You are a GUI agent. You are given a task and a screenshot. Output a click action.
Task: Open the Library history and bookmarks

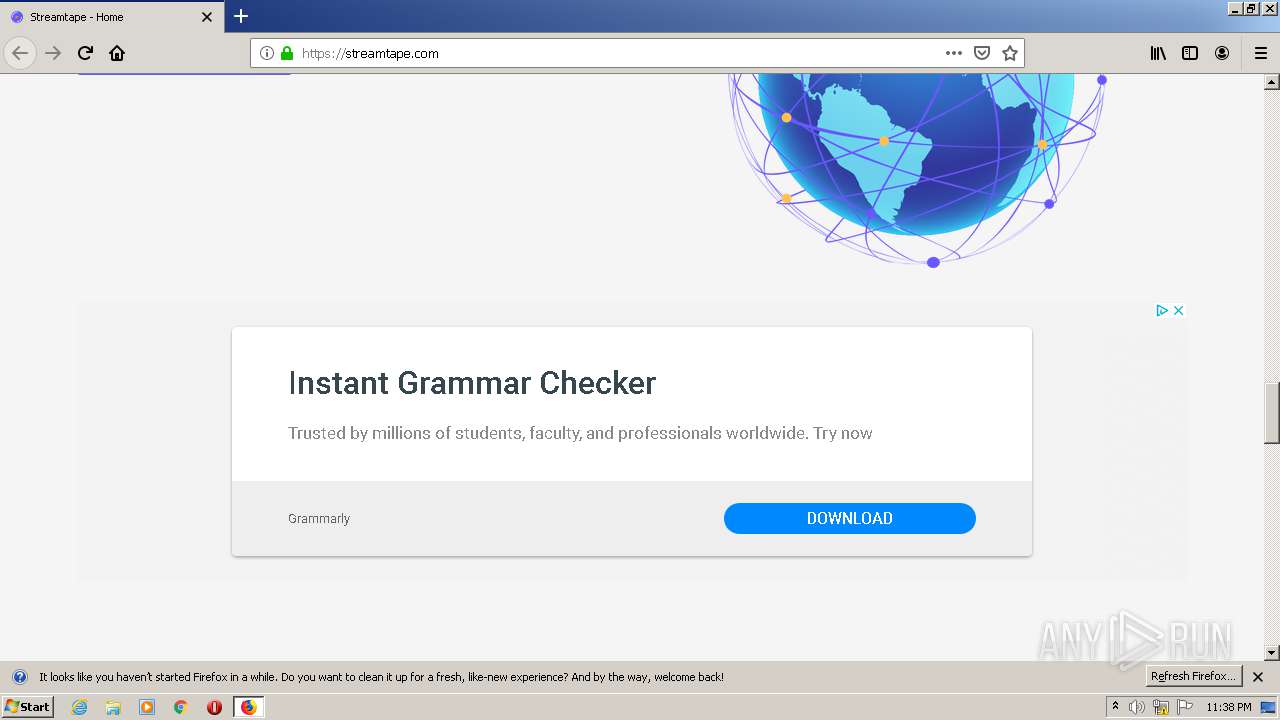point(1158,53)
